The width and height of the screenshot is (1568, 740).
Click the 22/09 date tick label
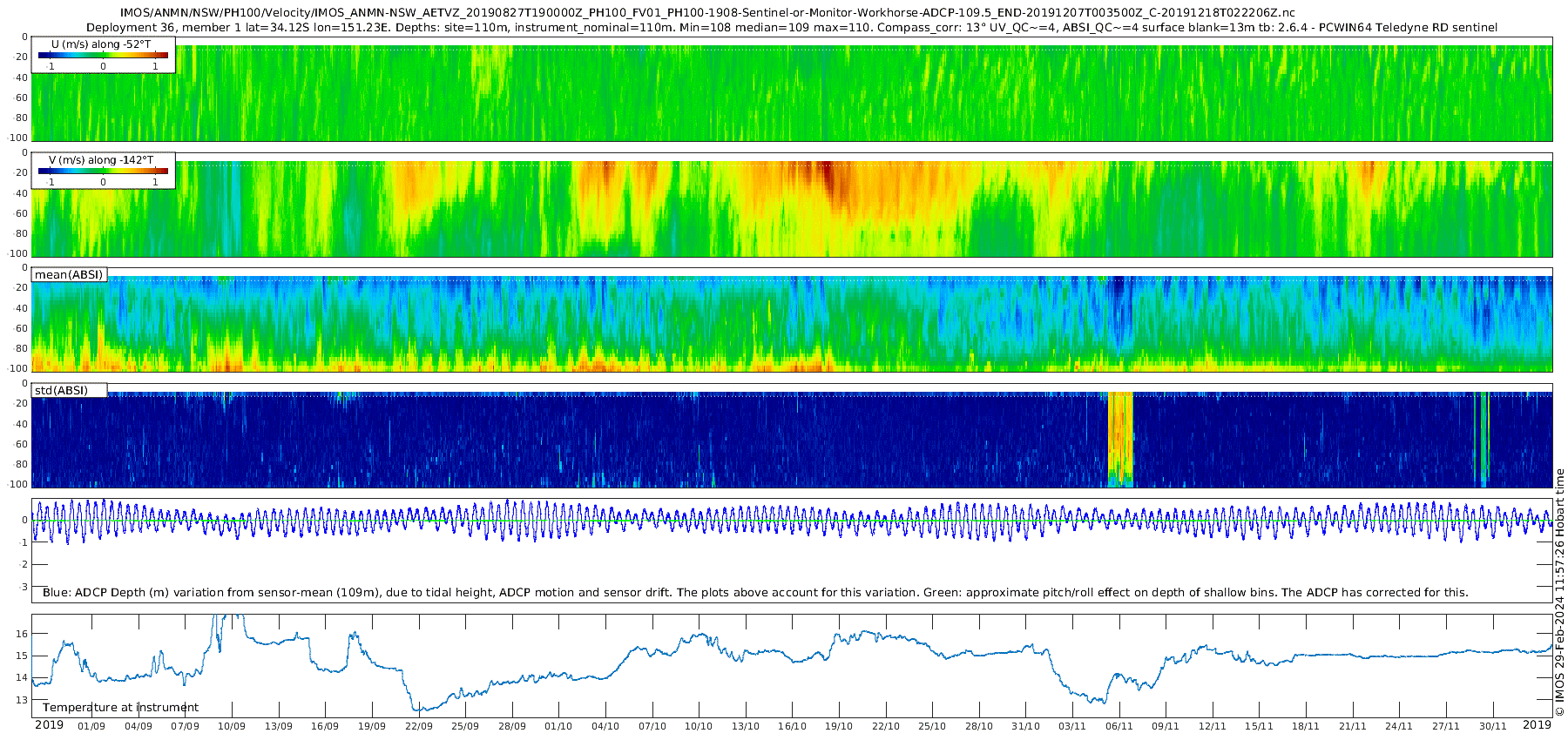click(x=418, y=726)
